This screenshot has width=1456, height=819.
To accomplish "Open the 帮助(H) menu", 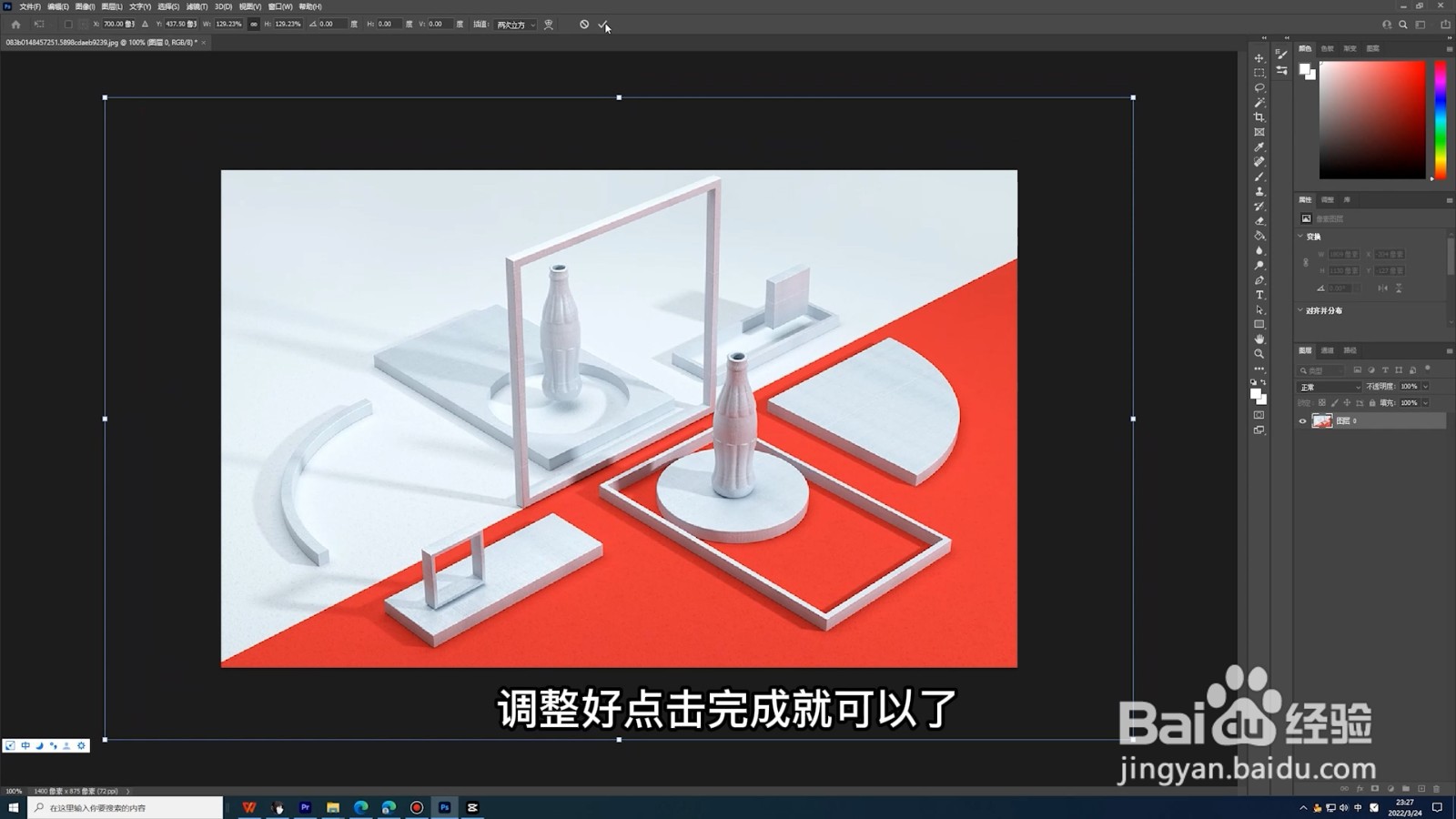I will [310, 6].
